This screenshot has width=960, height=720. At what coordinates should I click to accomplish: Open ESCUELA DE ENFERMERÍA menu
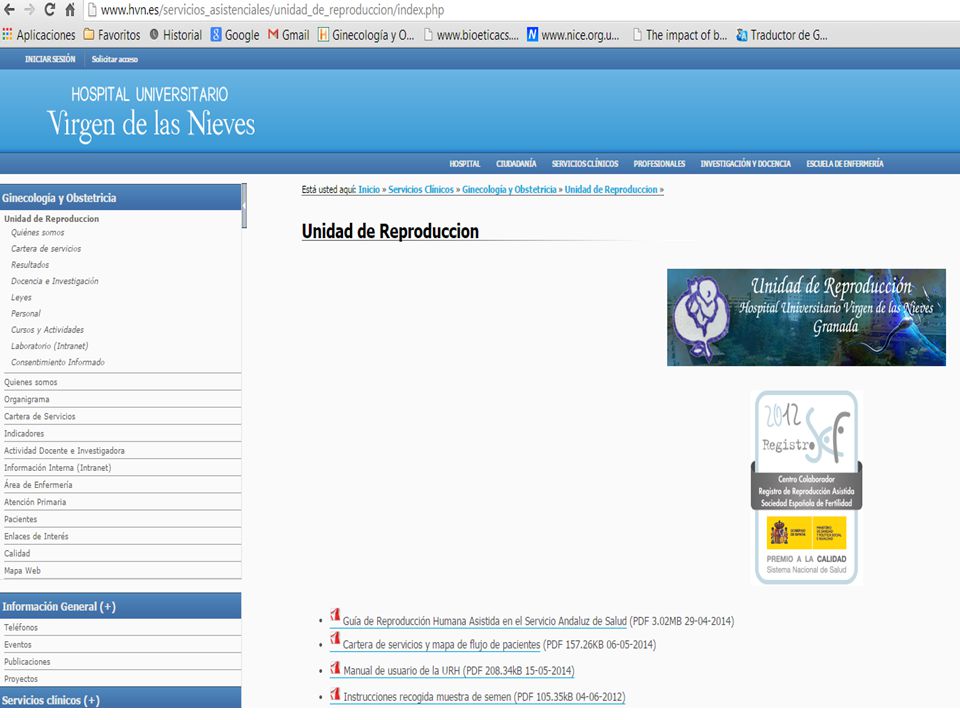845,163
